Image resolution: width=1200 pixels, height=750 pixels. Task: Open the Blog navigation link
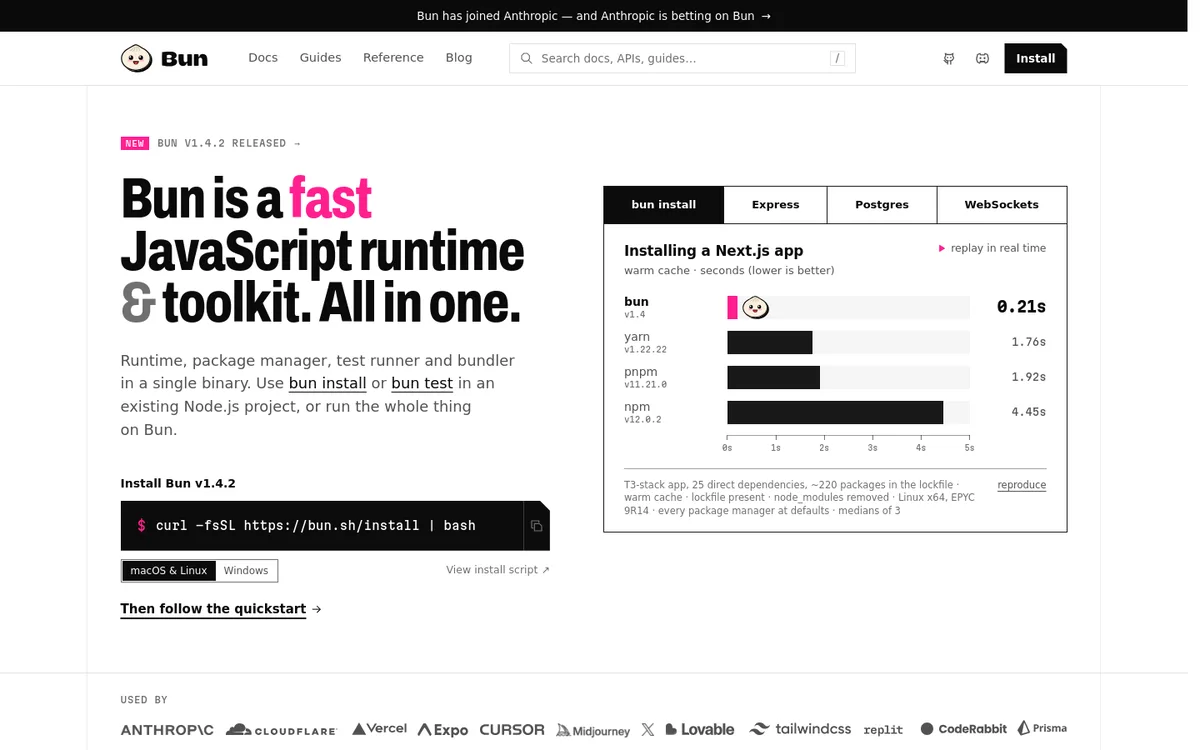459,58
